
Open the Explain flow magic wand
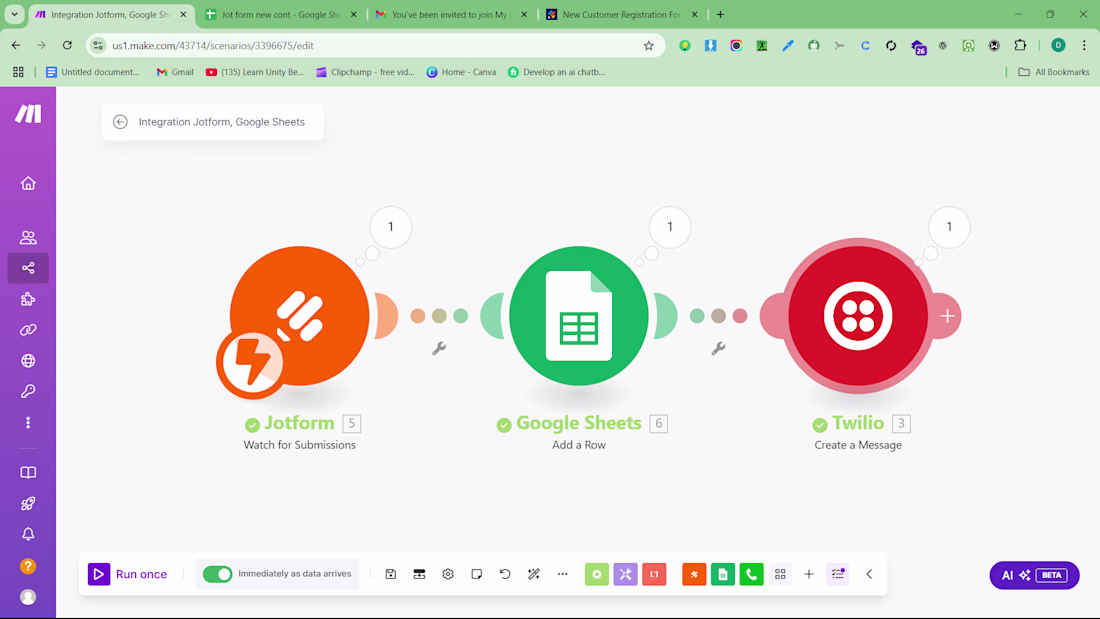(534, 574)
